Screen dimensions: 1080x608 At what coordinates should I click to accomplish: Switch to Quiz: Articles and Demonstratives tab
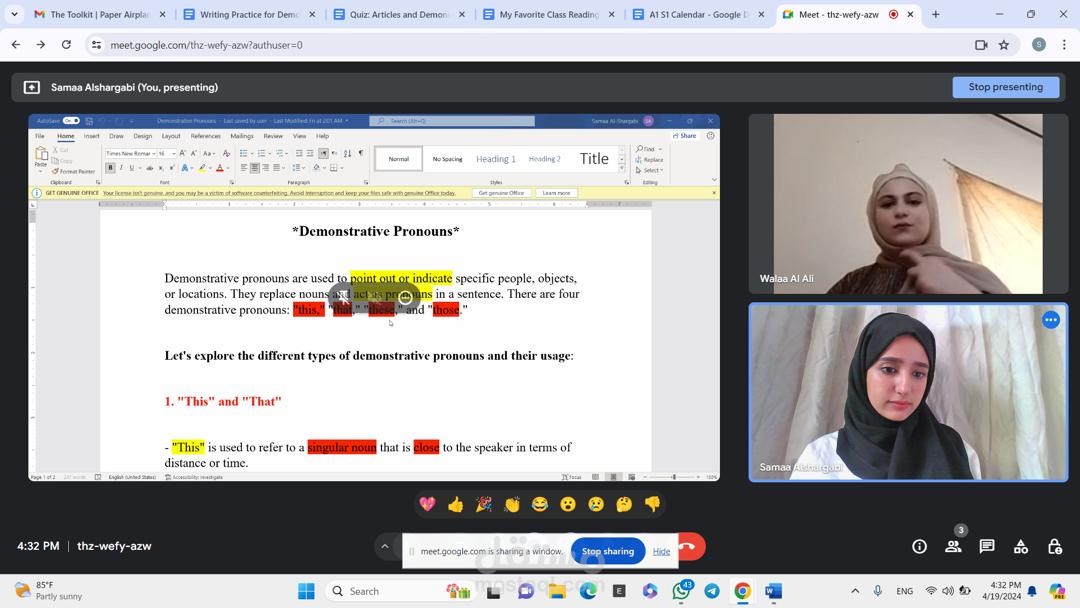[x=399, y=14]
